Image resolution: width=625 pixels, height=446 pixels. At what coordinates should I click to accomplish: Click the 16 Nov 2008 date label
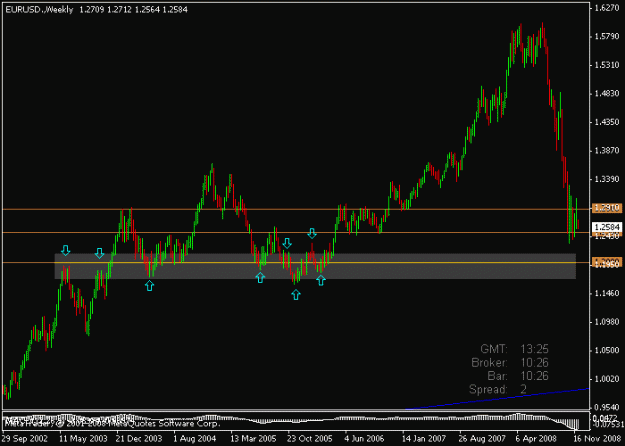point(596,439)
